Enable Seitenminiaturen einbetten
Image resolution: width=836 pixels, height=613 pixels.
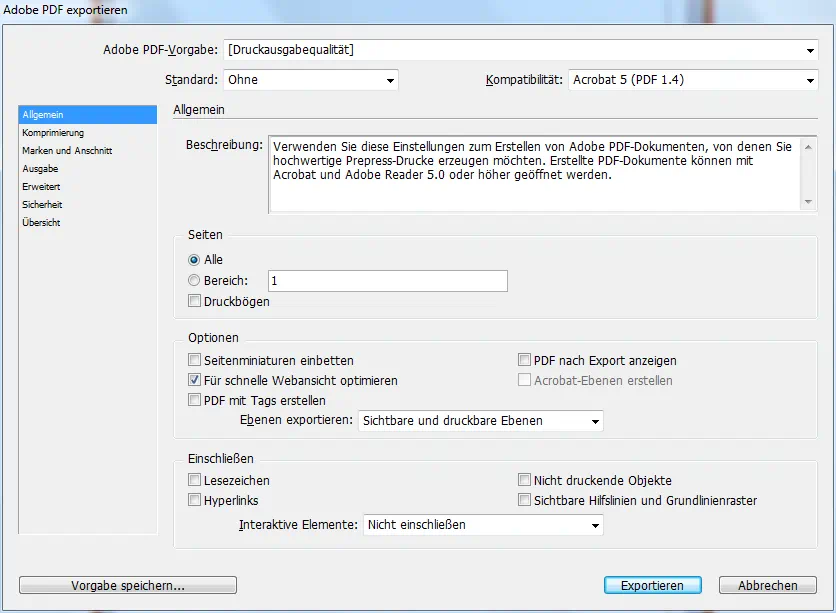pyautogui.click(x=195, y=360)
